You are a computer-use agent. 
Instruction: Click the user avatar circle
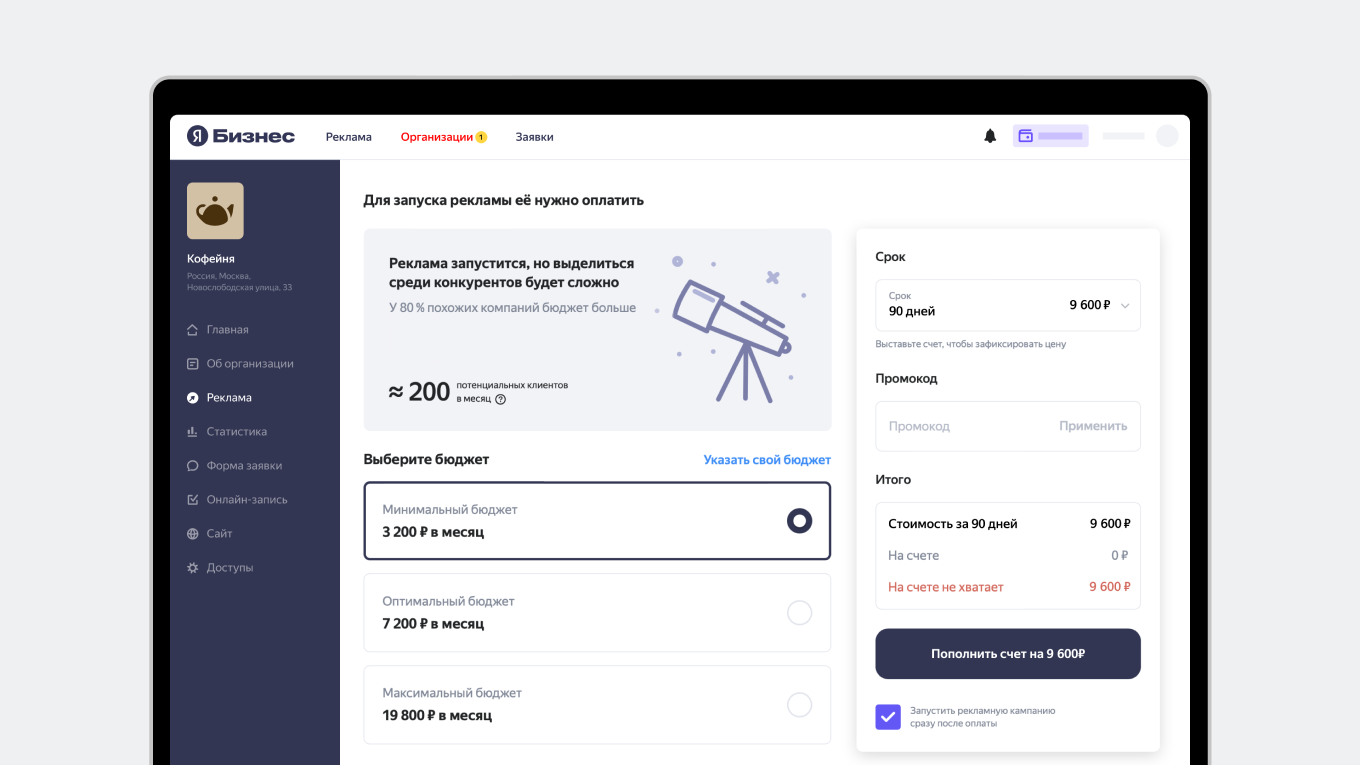pyautogui.click(x=1167, y=136)
